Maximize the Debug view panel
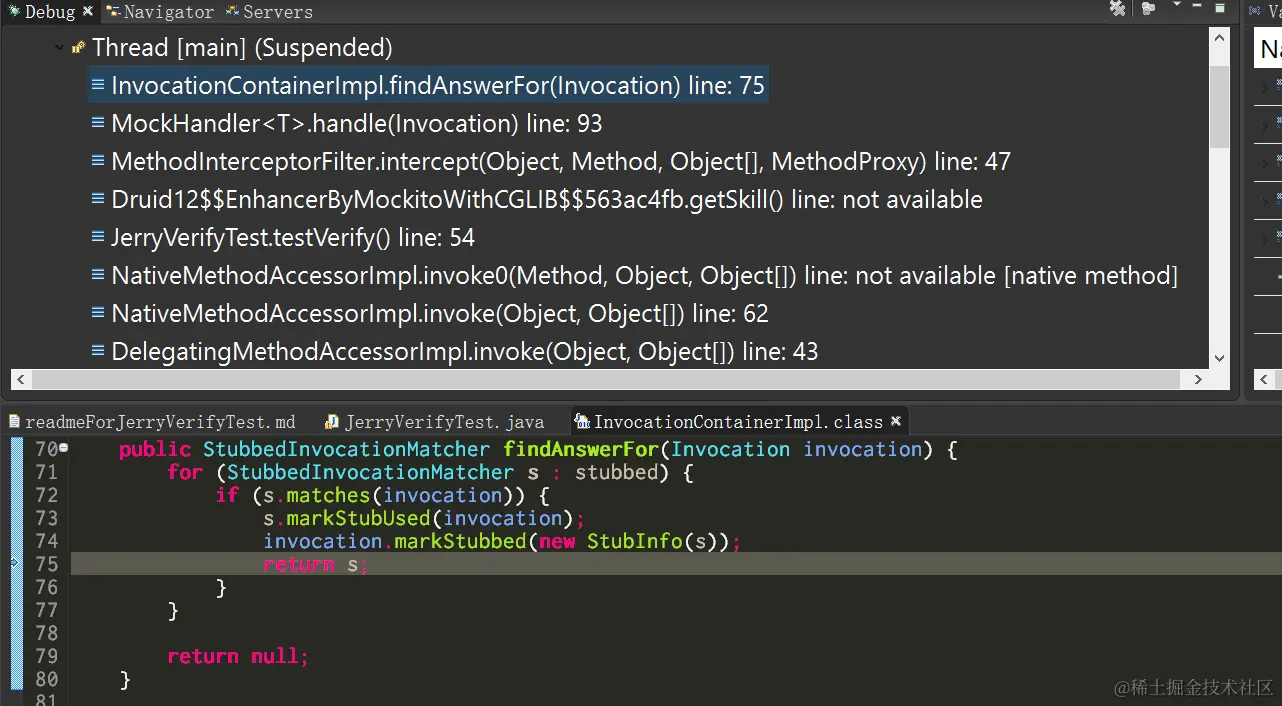1282x706 pixels. [x=1220, y=7]
